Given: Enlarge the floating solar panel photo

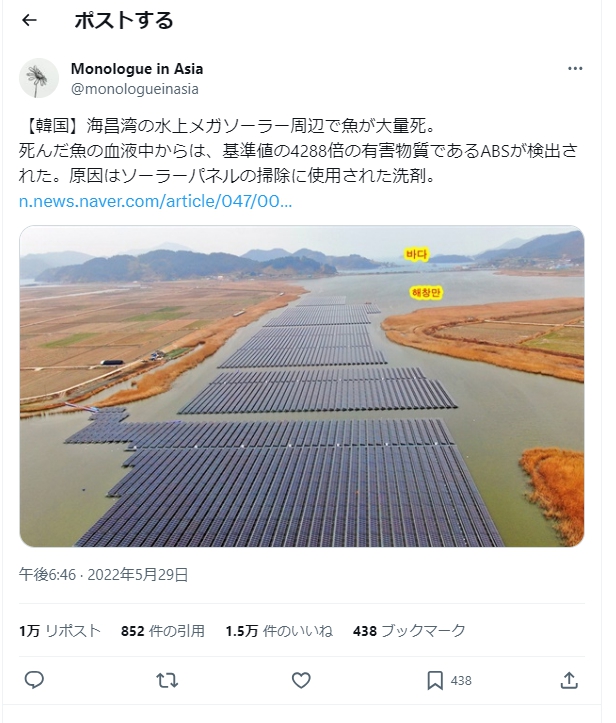Looking at the screenshot, I should pyautogui.click(x=301, y=420).
